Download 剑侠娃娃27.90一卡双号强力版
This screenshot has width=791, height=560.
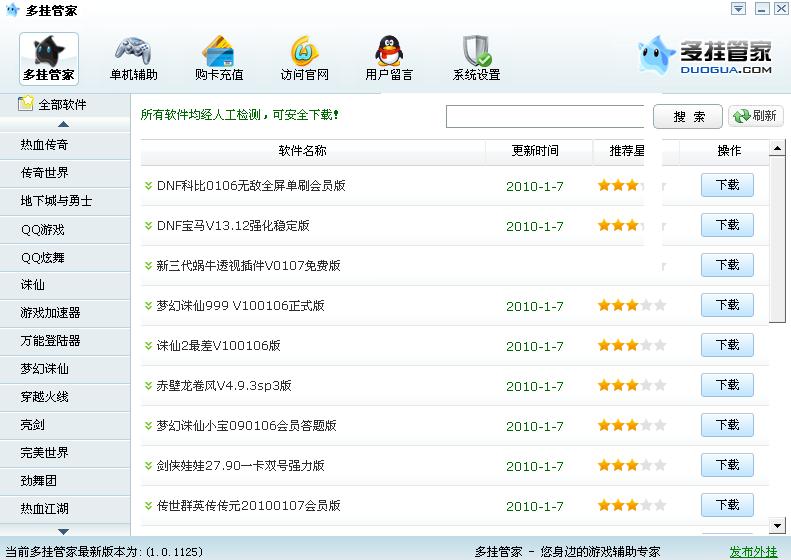727,465
